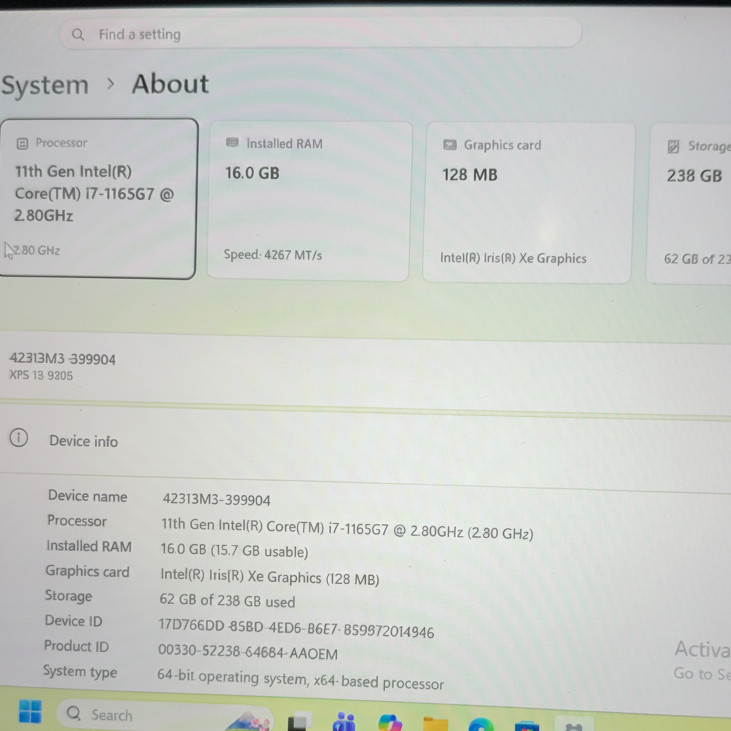The image size is (731, 731).
Task: Click the Device ID value in Device info
Action: coord(296,628)
